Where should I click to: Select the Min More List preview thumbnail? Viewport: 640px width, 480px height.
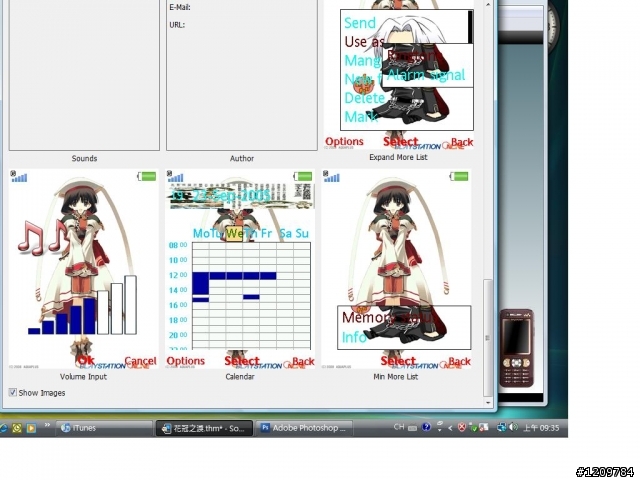396,269
